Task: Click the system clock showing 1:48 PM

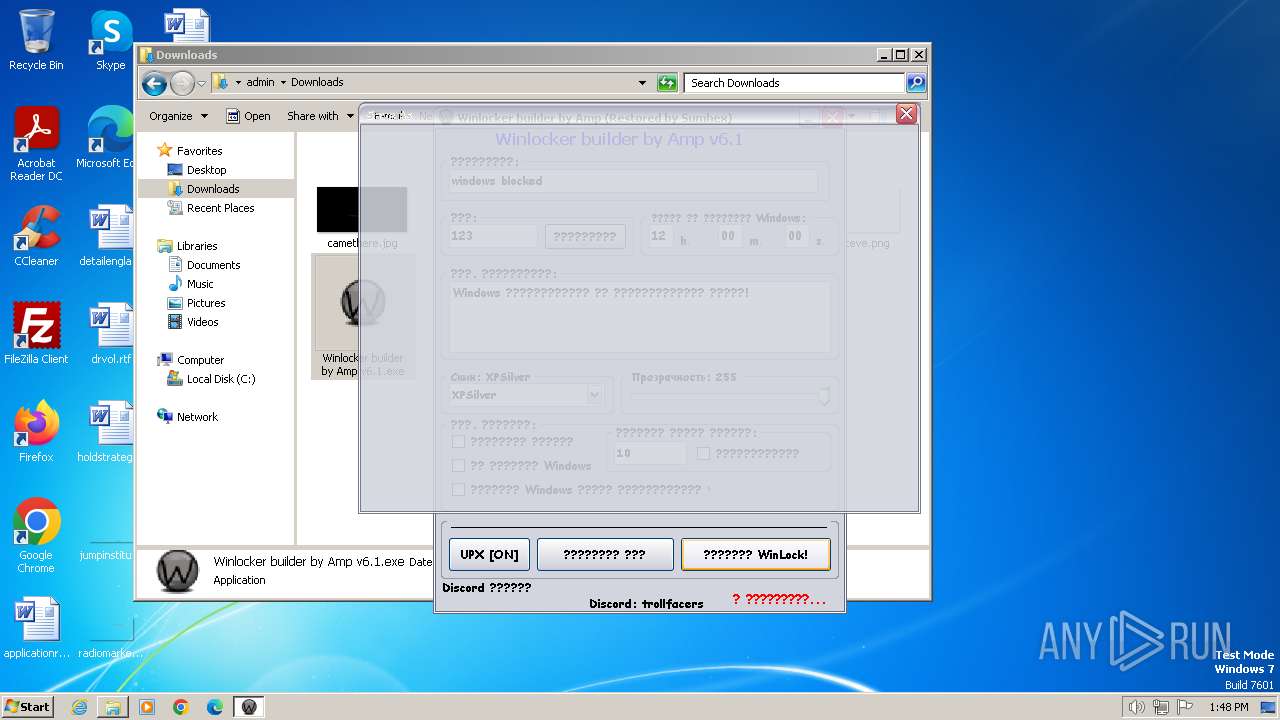Action: 1228,707
